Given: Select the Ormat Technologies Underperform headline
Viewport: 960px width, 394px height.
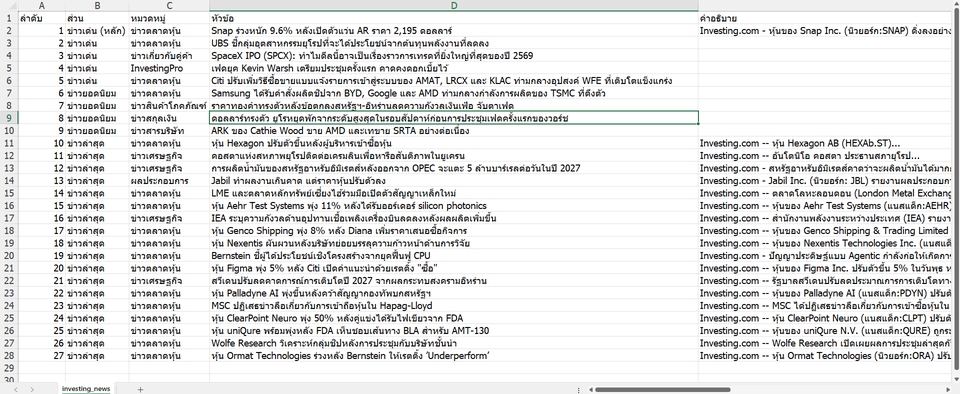Looking at the screenshot, I should coord(454,356).
